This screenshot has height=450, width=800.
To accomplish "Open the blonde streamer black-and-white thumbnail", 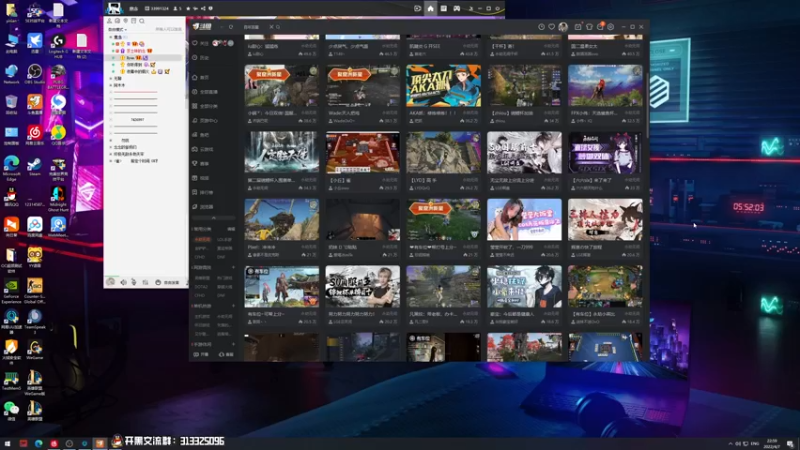I will (363, 286).
